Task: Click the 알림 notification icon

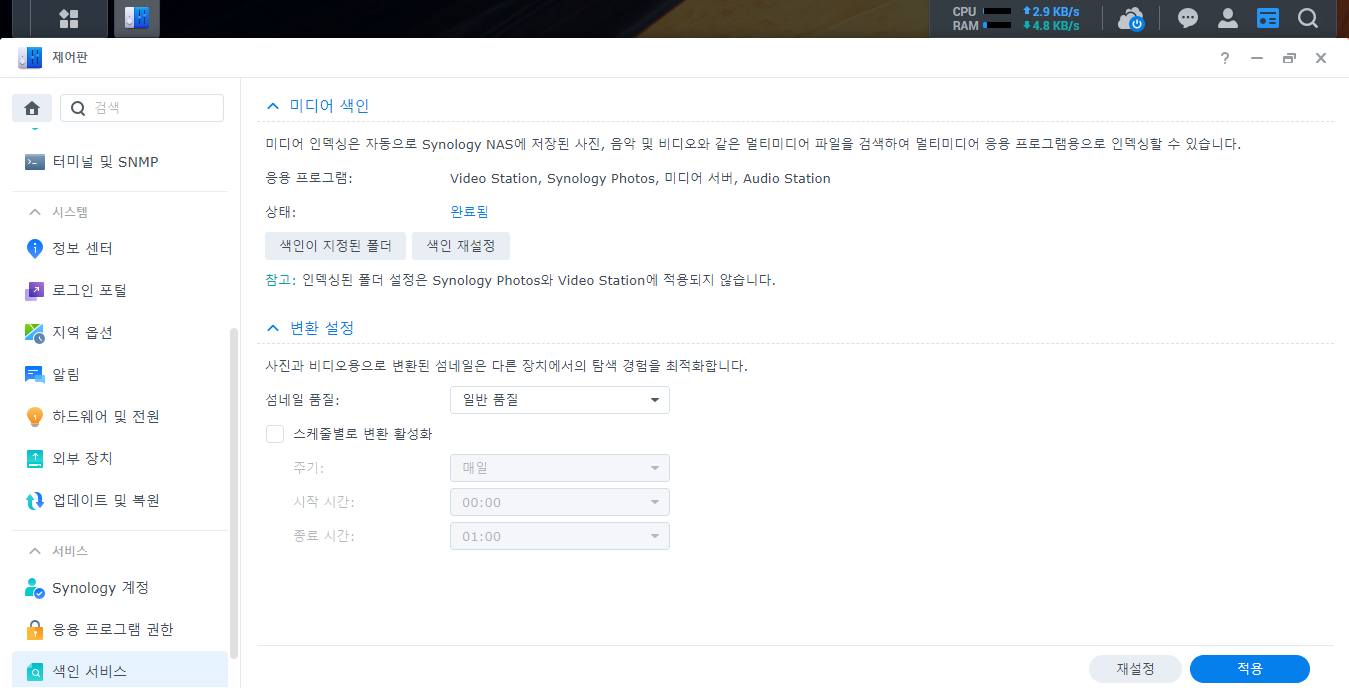Action: click(35, 374)
